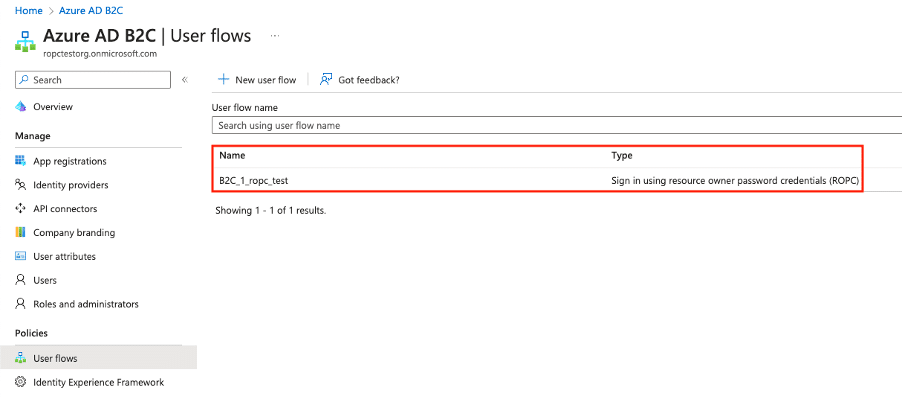Go to Home breadcrumb
902x400 pixels.
(x=29, y=10)
